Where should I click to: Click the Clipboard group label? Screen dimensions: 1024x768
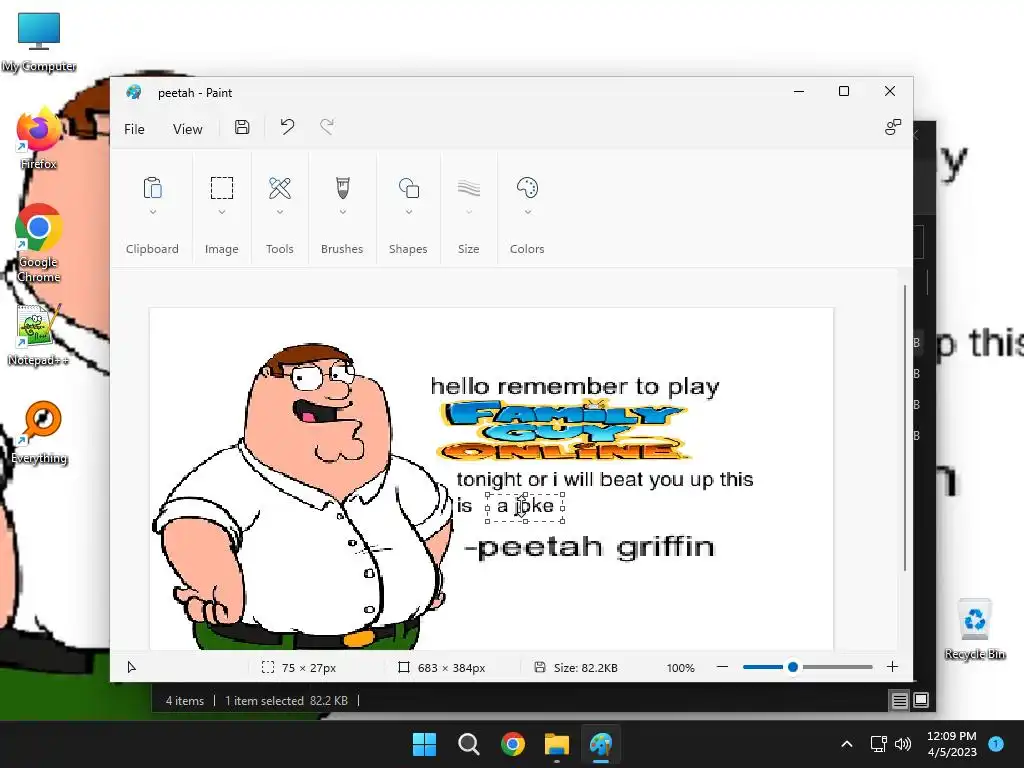[152, 249]
